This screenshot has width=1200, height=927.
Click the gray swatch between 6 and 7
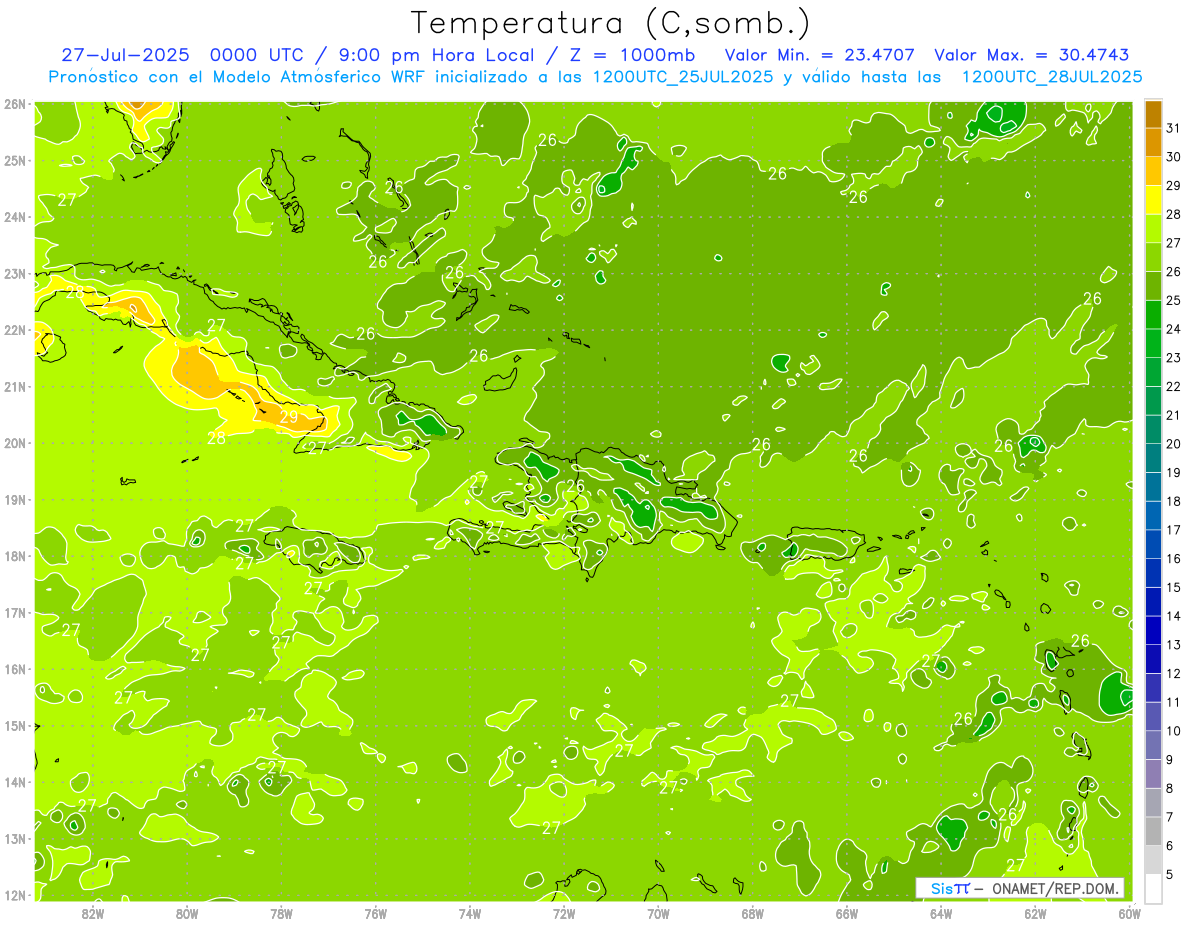click(1153, 831)
